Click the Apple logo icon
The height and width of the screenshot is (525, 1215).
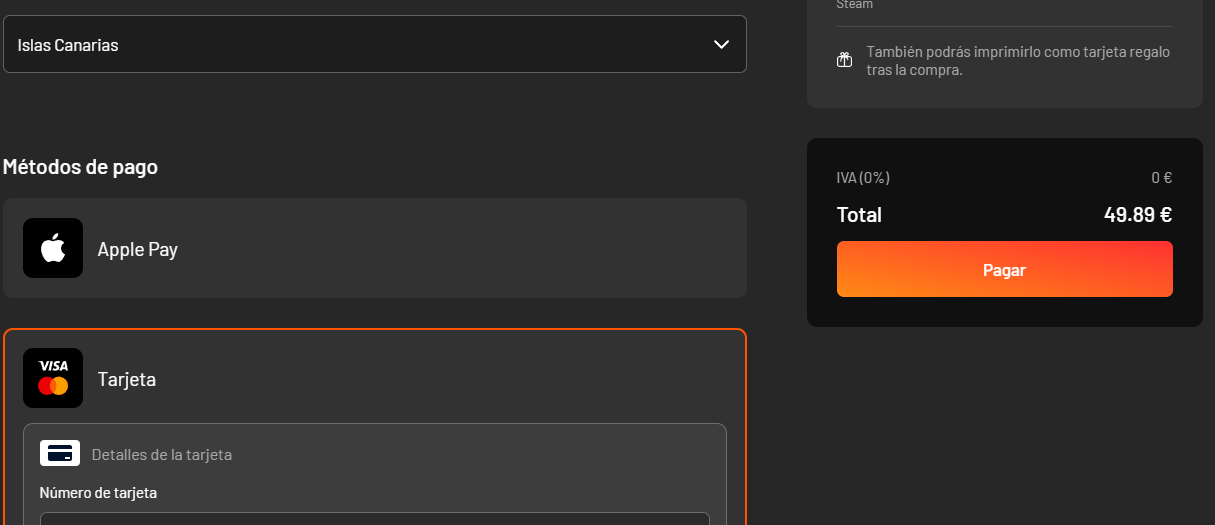[x=53, y=248]
